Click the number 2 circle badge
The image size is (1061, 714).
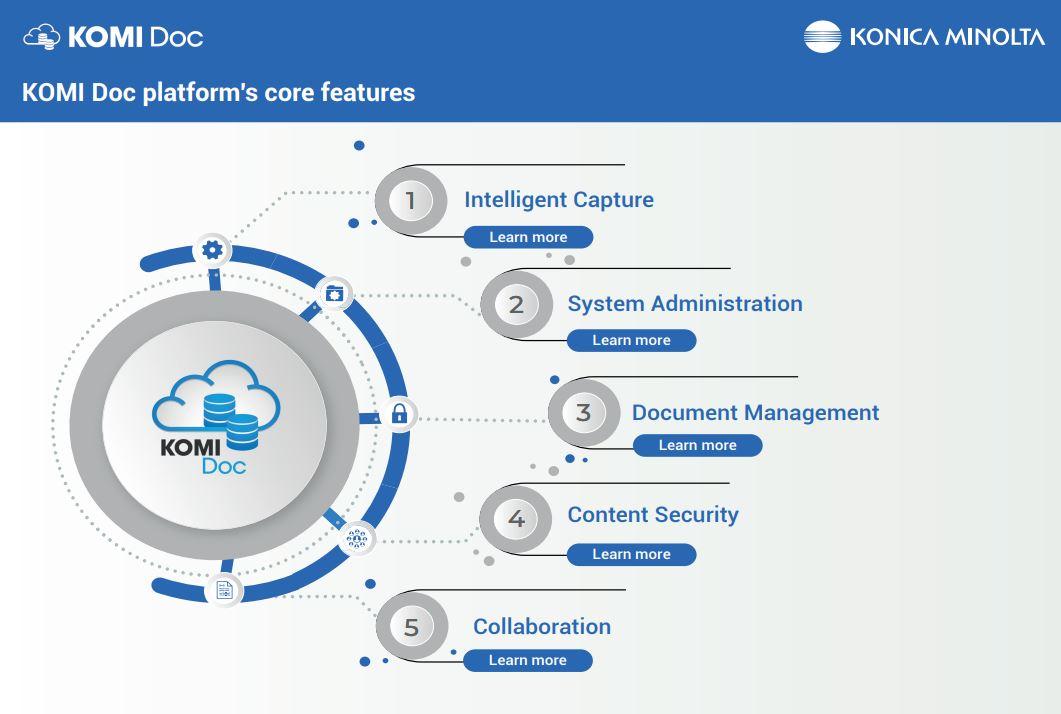tap(516, 305)
